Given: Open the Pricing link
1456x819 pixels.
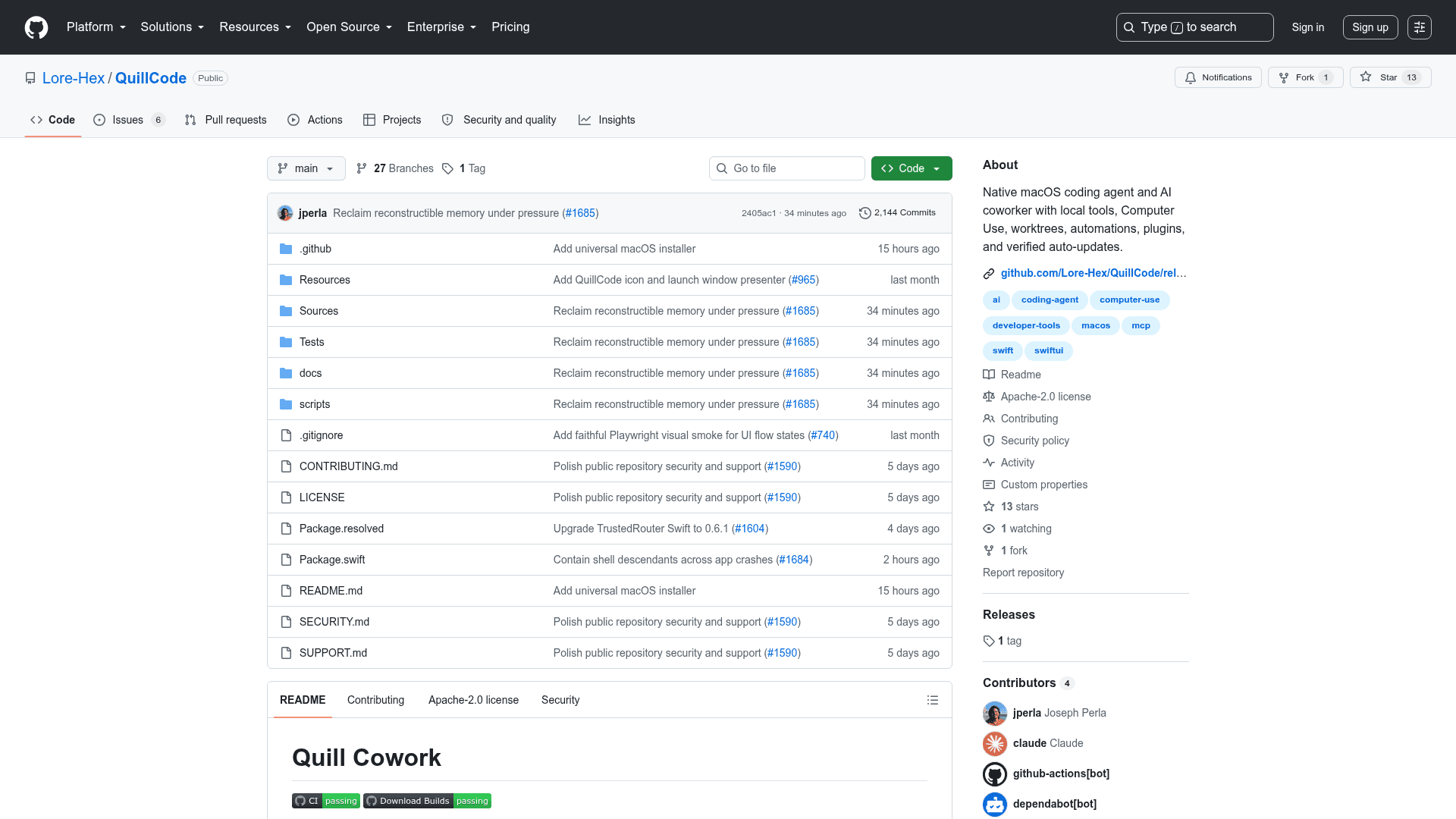Looking at the screenshot, I should [x=510, y=27].
